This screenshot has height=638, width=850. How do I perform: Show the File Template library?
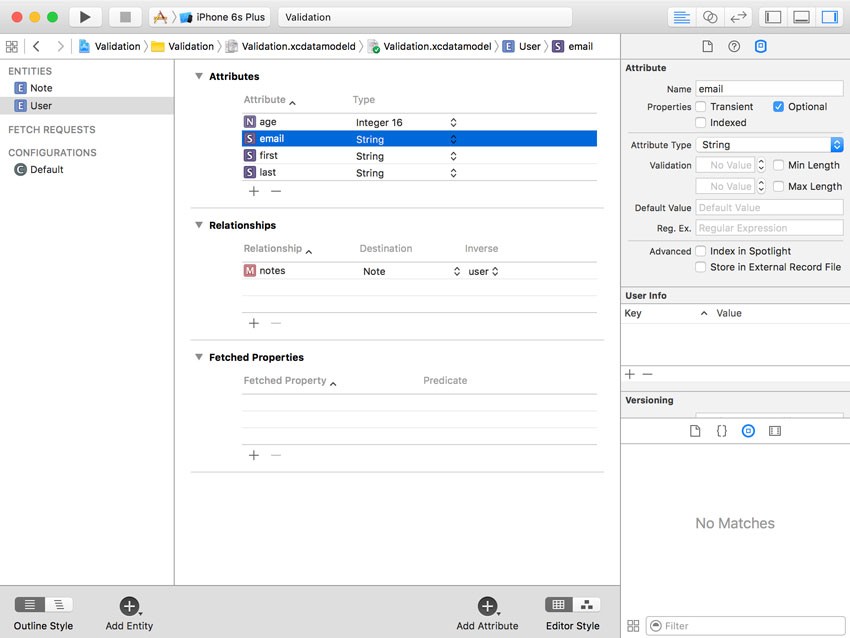tap(695, 431)
